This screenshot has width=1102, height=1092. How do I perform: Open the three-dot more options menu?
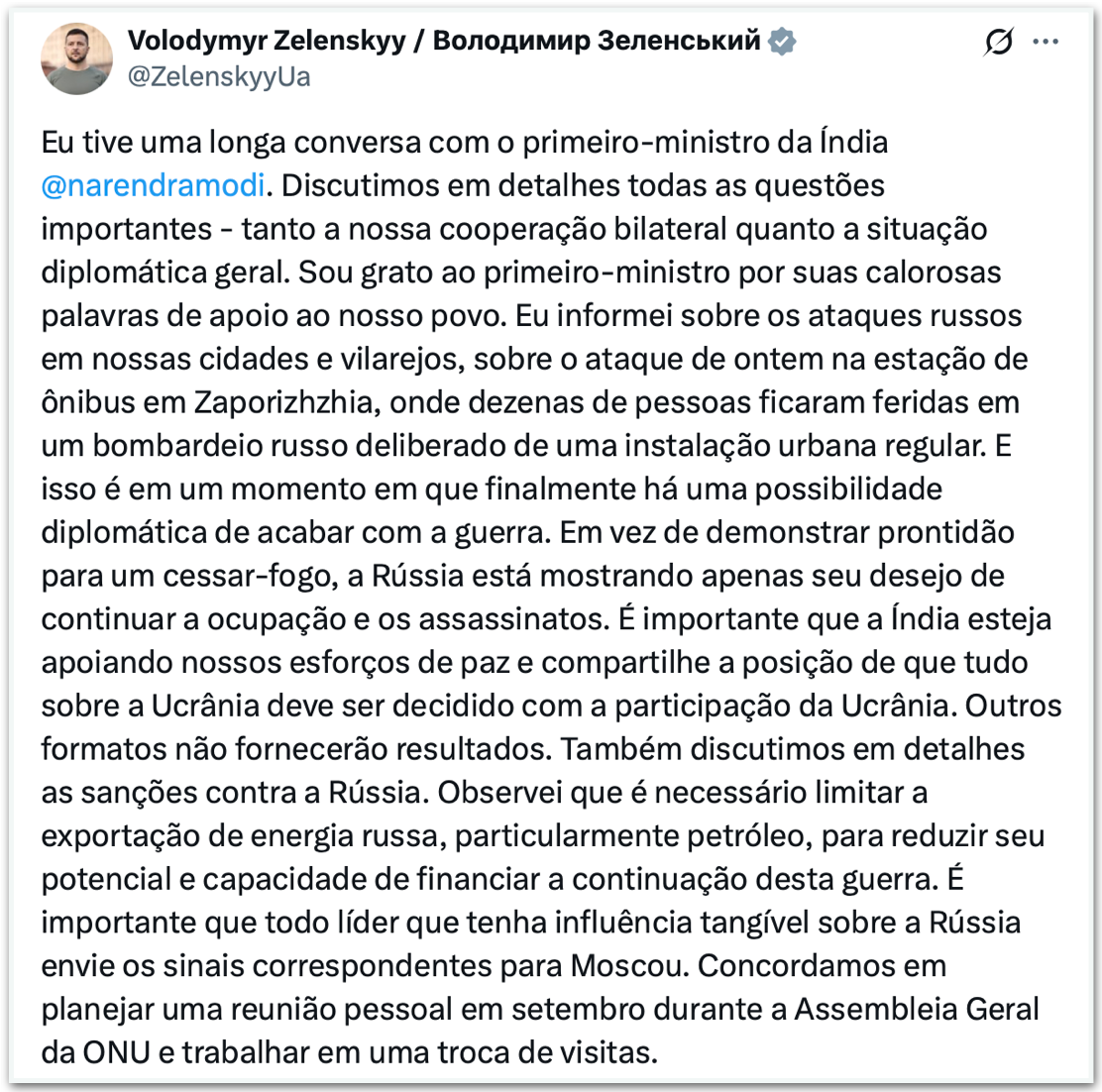pyautogui.click(x=1046, y=42)
